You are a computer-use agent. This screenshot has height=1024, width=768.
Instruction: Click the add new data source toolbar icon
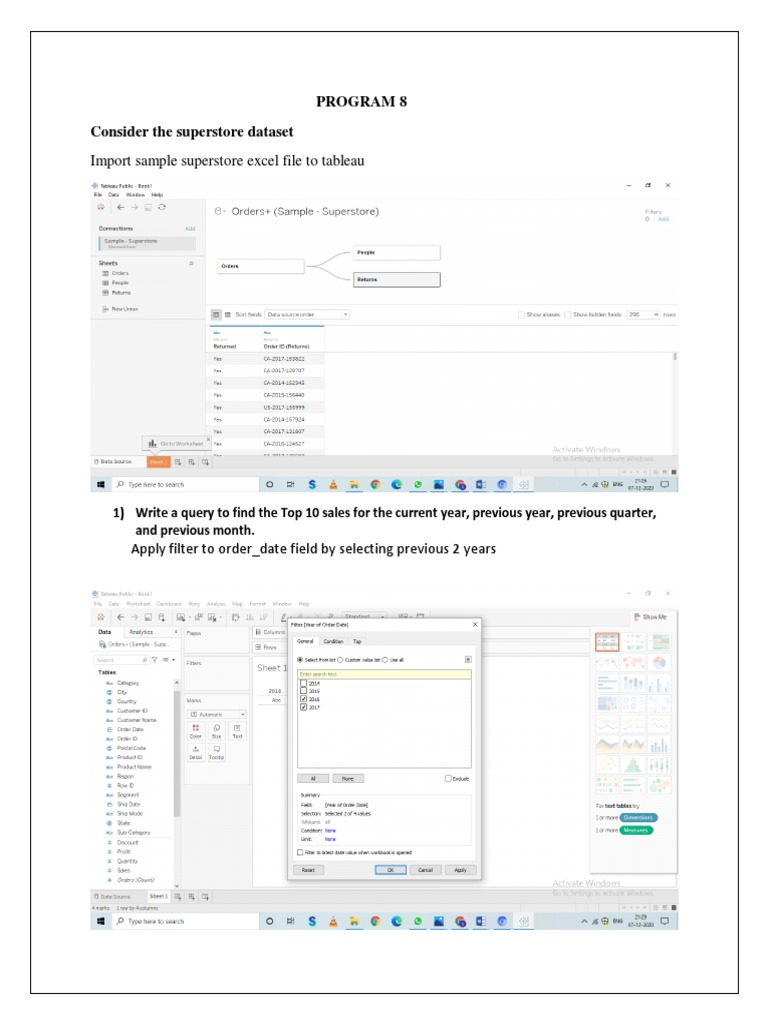[161, 617]
